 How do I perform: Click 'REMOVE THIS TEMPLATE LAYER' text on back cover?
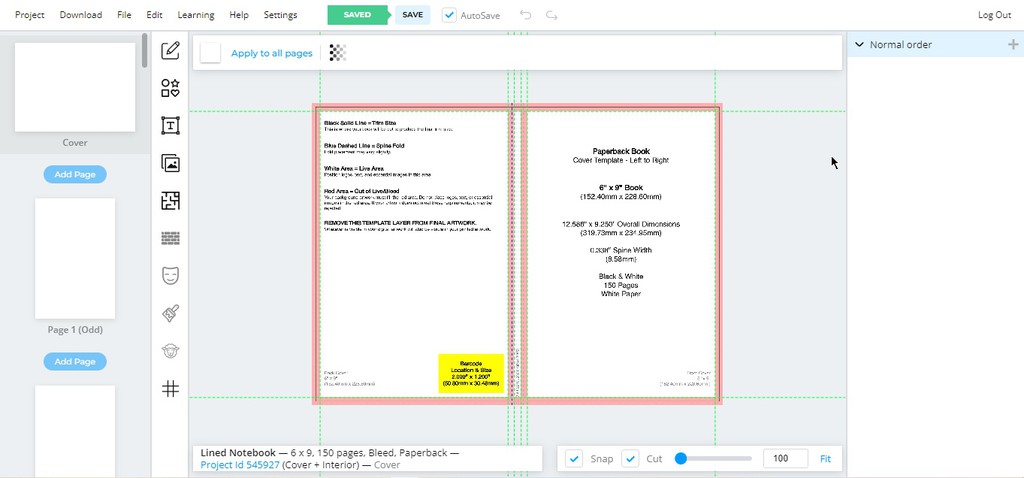tap(400, 223)
